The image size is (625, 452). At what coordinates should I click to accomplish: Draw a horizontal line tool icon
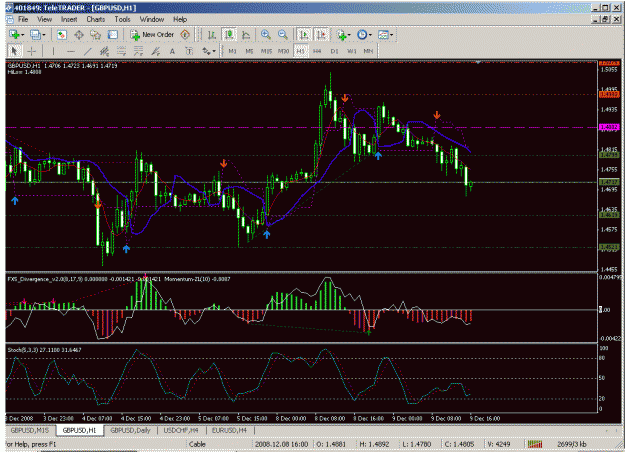pos(71,51)
